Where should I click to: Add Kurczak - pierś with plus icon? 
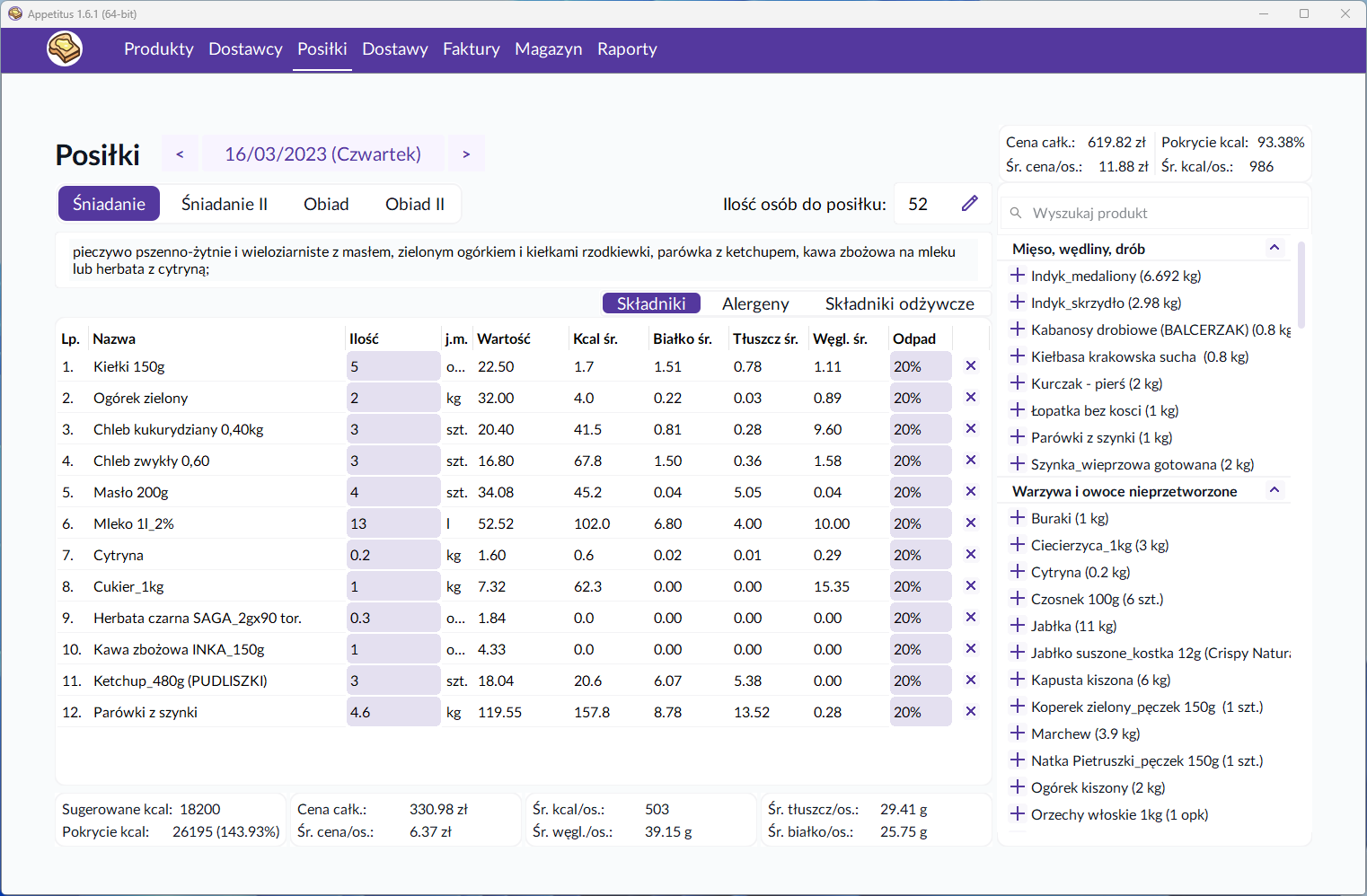click(x=1017, y=383)
